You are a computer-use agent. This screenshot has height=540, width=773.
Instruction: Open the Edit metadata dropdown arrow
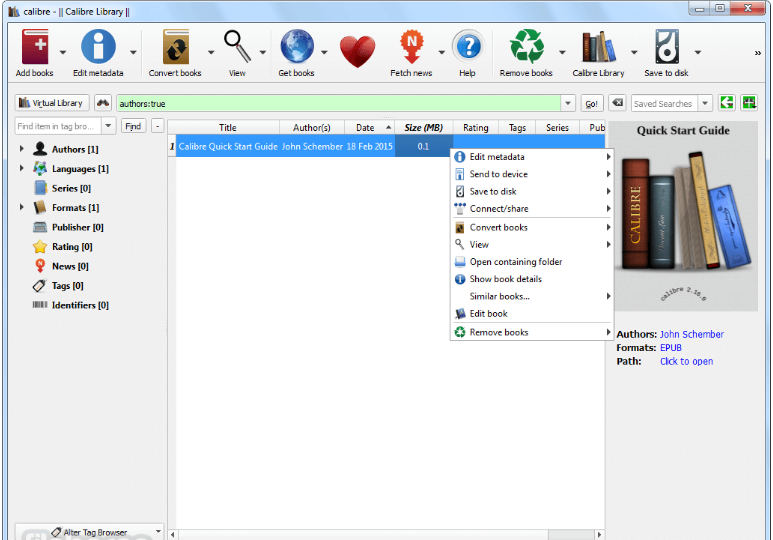[133, 52]
